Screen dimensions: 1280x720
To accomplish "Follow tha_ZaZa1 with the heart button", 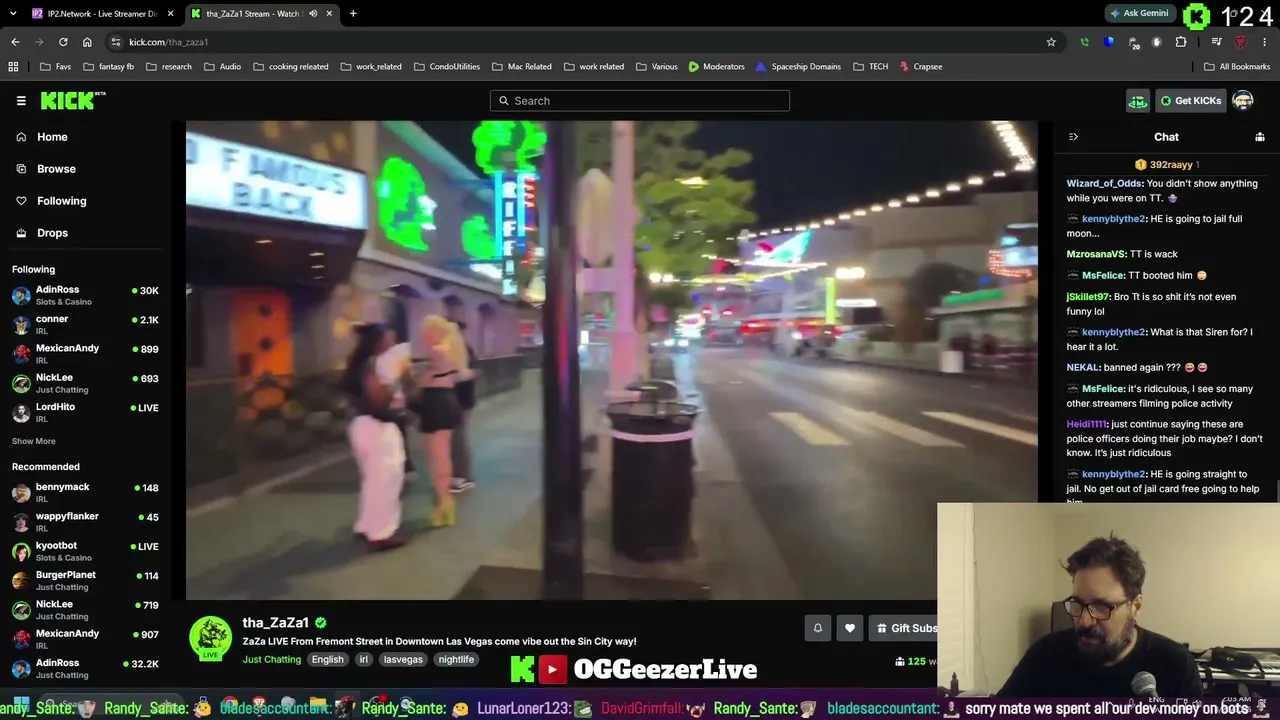I will click(850, 628).
